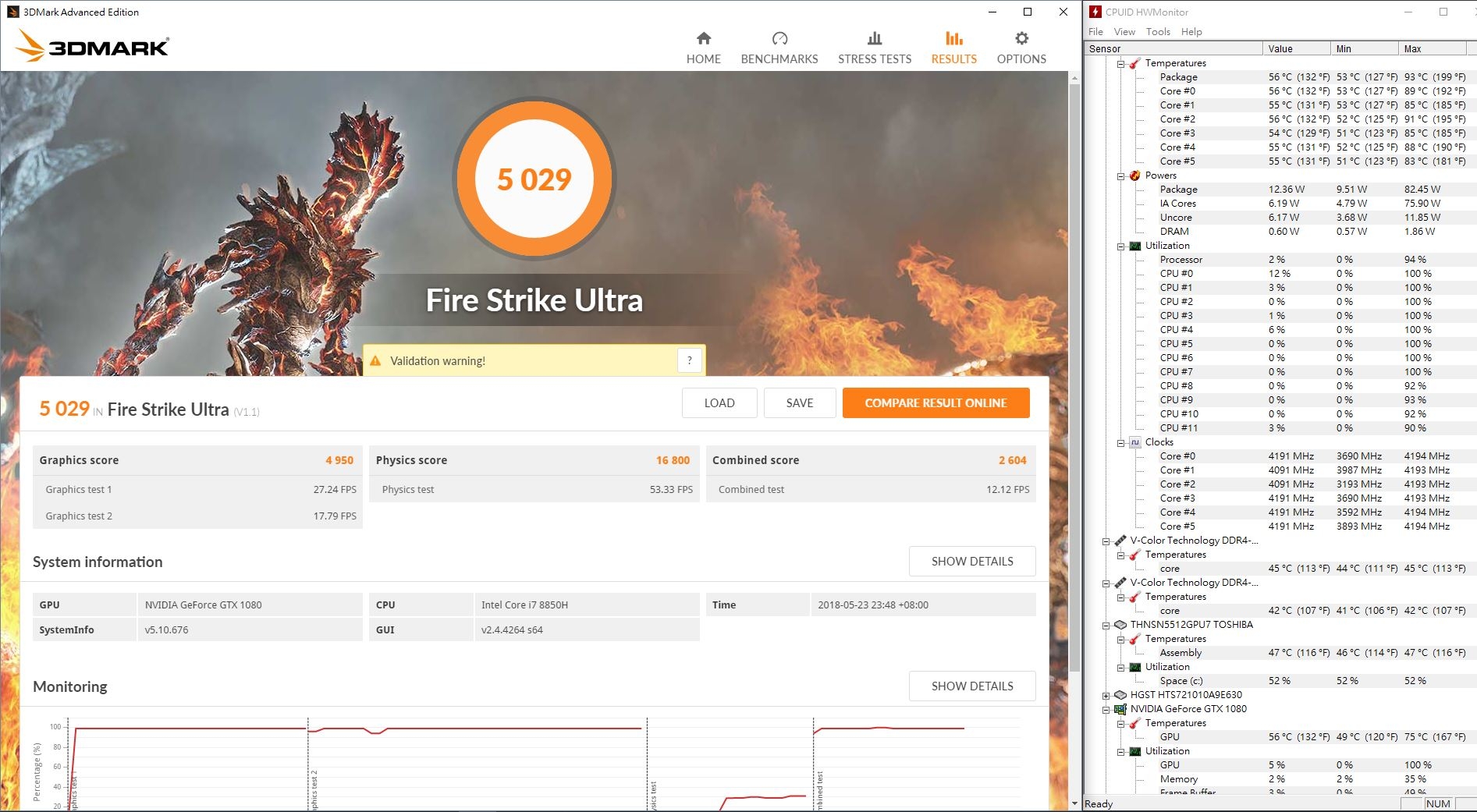Click the SAVE button
This screenshot has height=812, width=1477.
(x=800, y=402)
